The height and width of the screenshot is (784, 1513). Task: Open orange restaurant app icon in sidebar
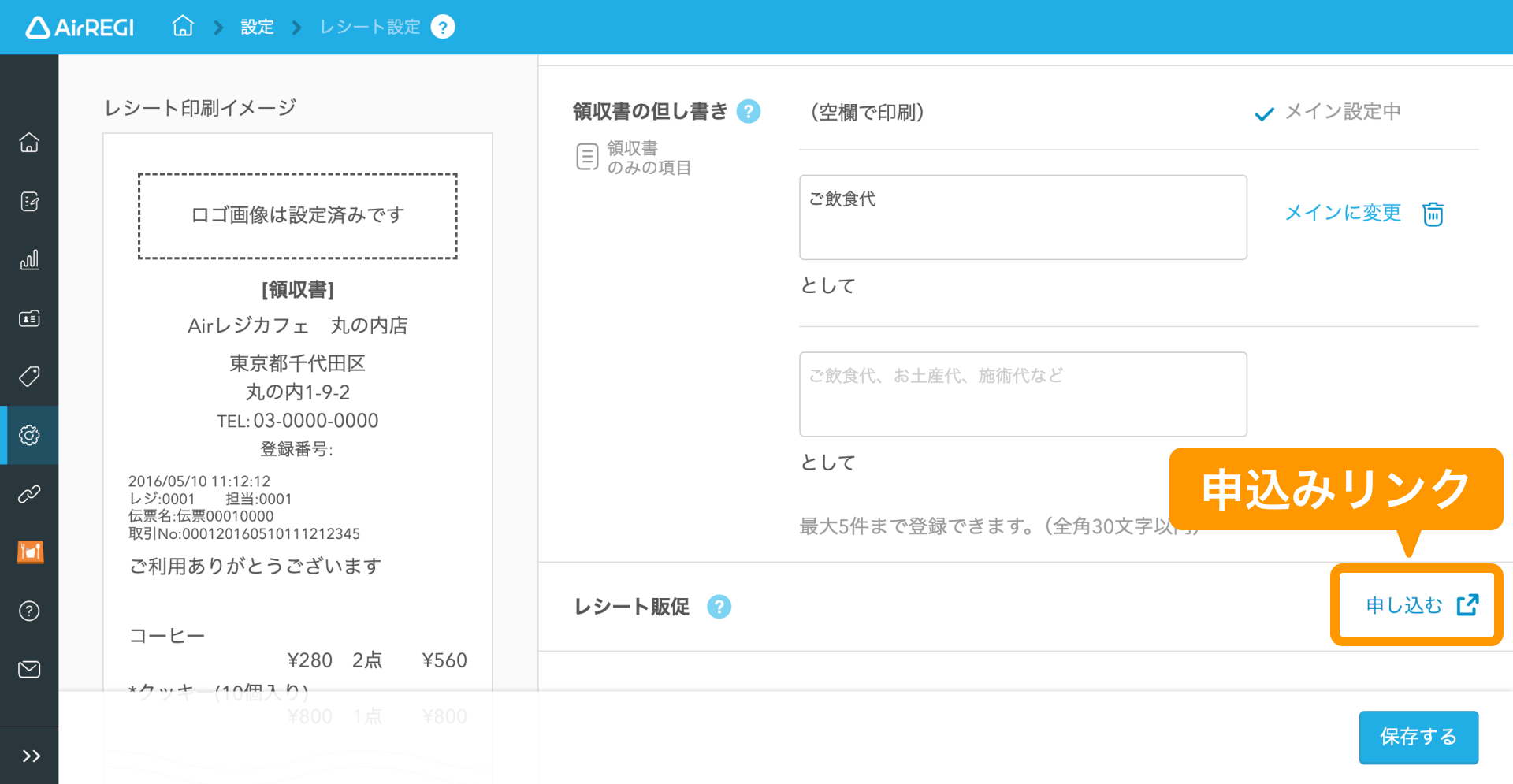(x=30, y=552)
